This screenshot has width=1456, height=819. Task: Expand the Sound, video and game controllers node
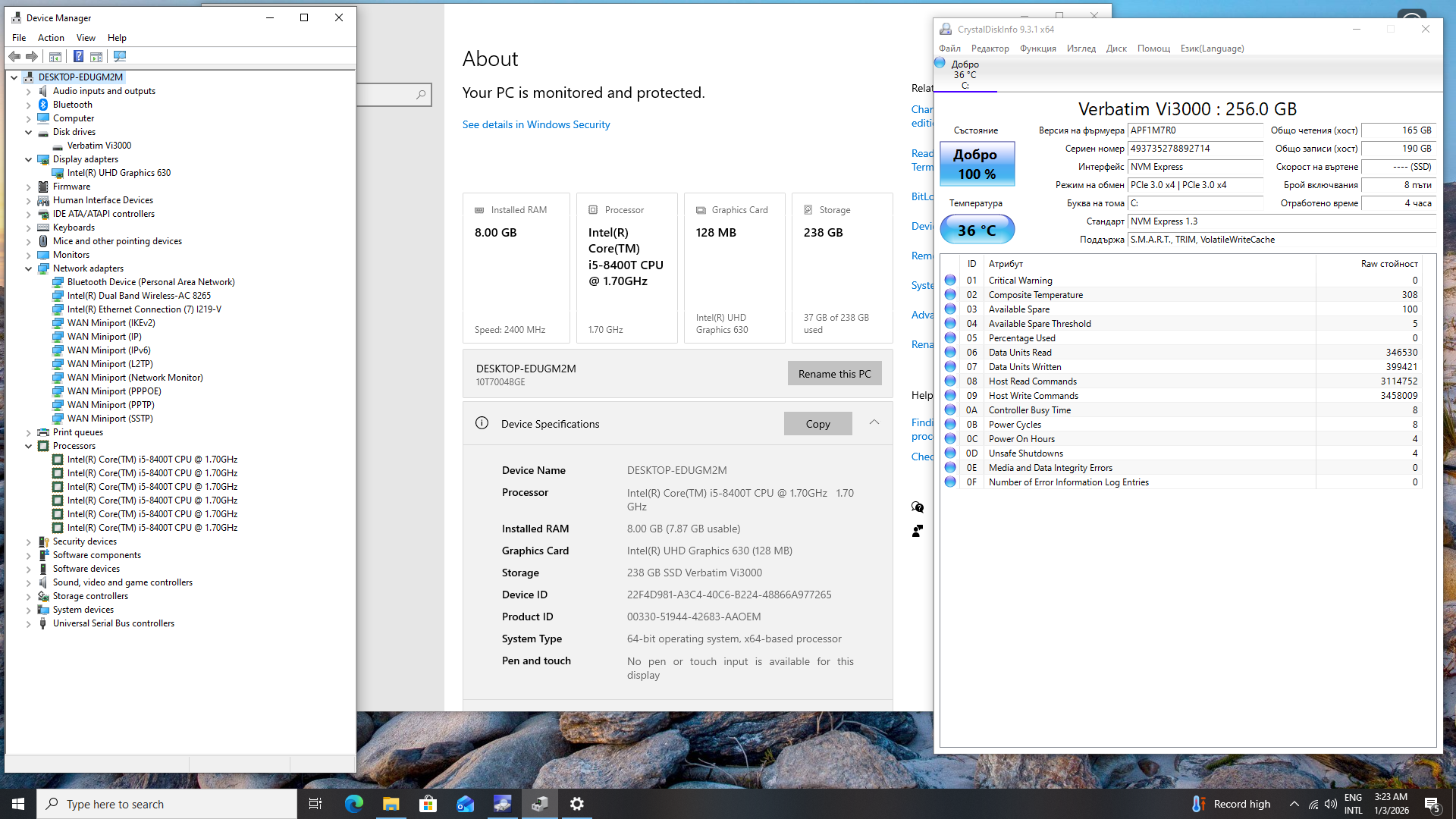coord(29,582)
